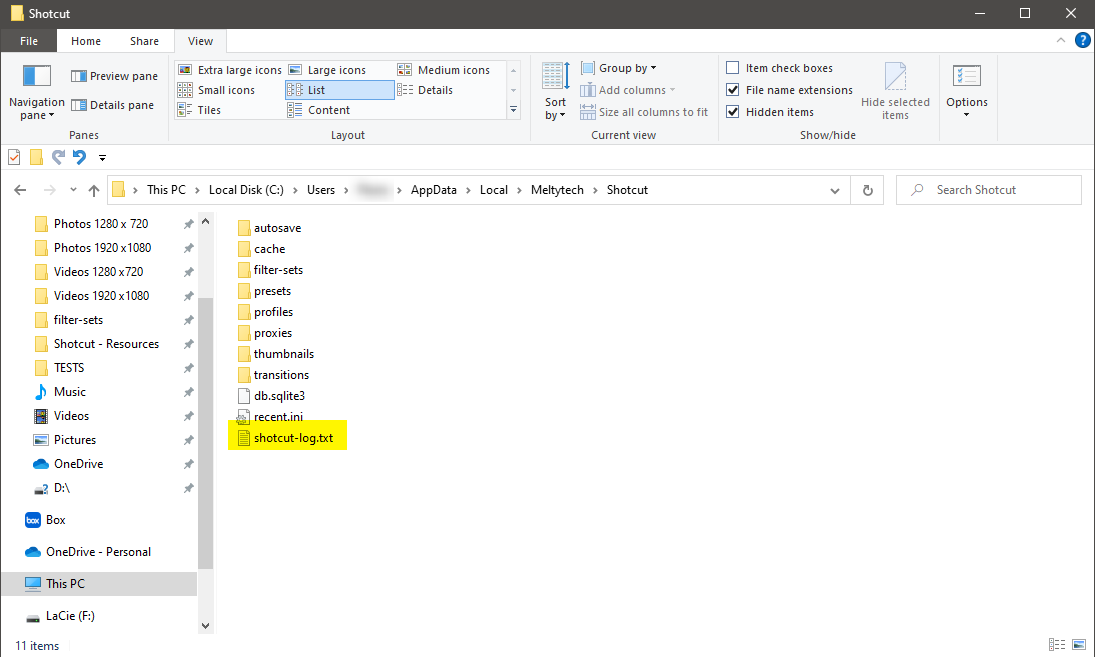1095x657 pixels.
Task: Select the View ribbon tab
Action: pos(200,40)
